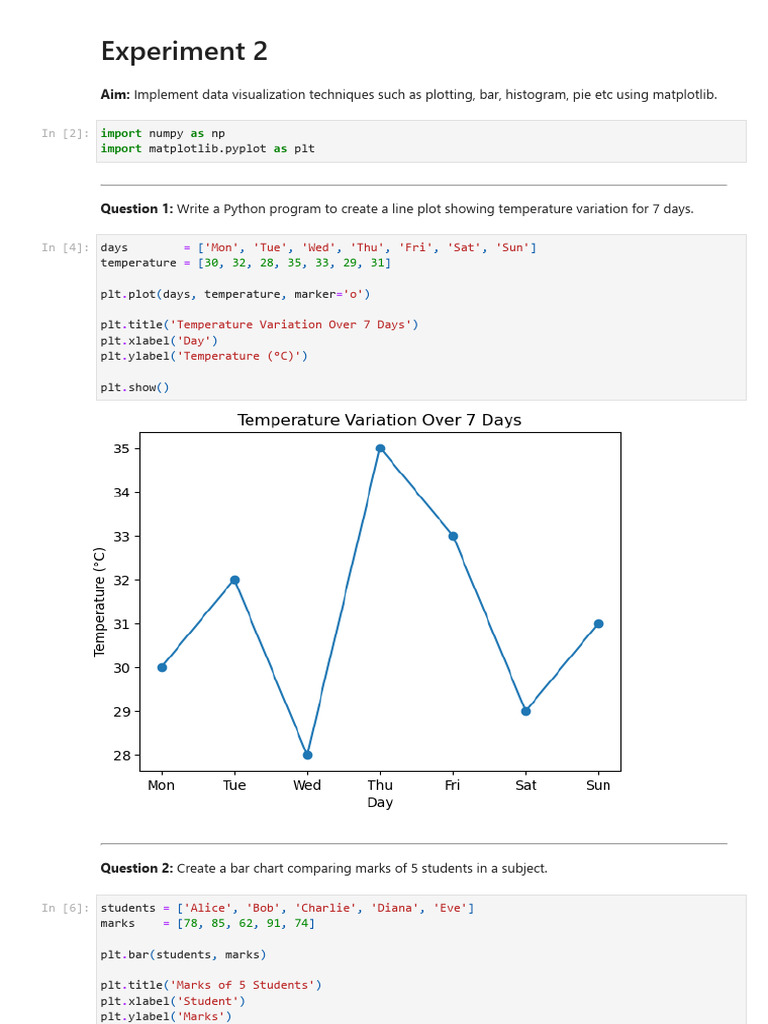Click the Thu data point at 35
Viewport: 768px width, 1024px height.
click(380, 449)
